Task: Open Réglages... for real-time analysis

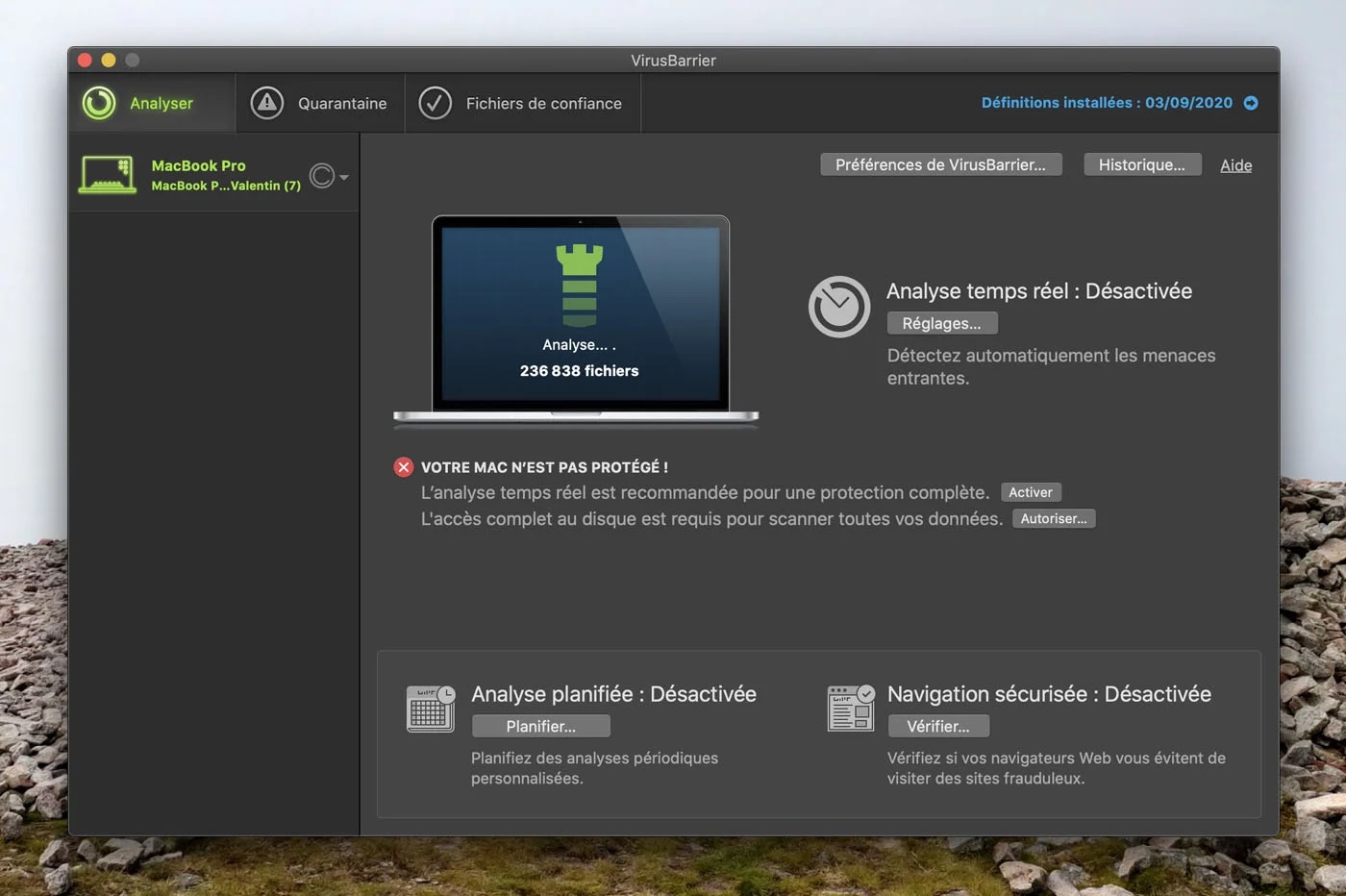Action: tap(942, 323)
